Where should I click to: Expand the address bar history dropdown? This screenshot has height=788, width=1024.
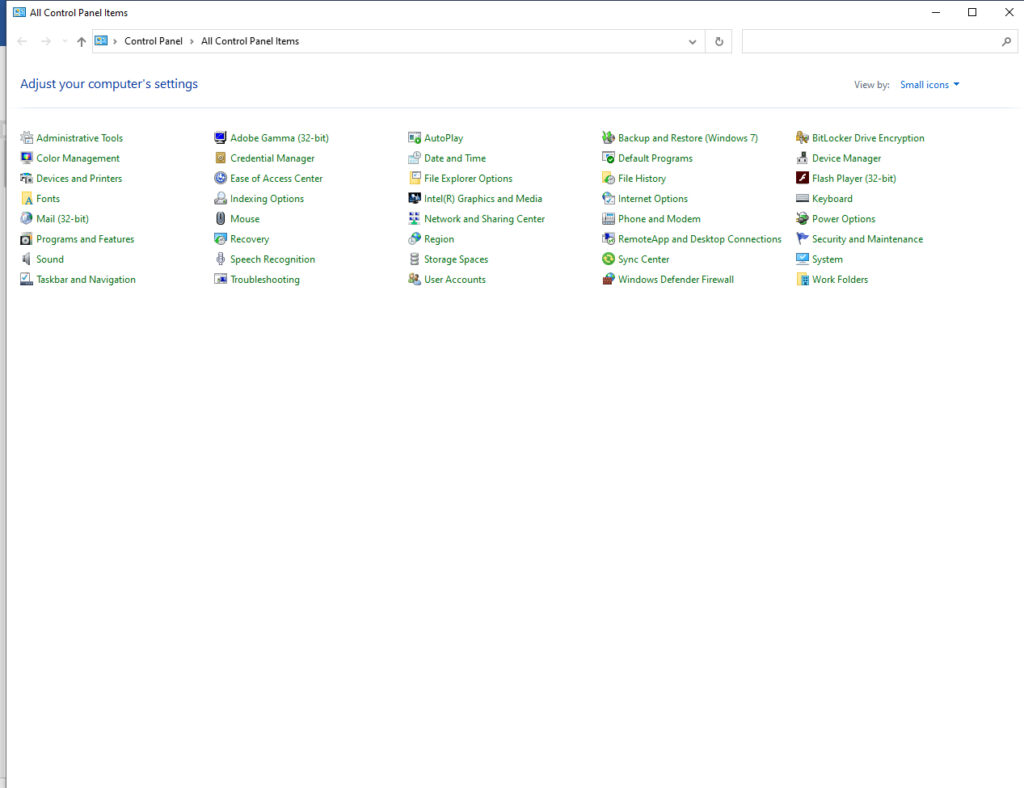click(x=692, y=42)
